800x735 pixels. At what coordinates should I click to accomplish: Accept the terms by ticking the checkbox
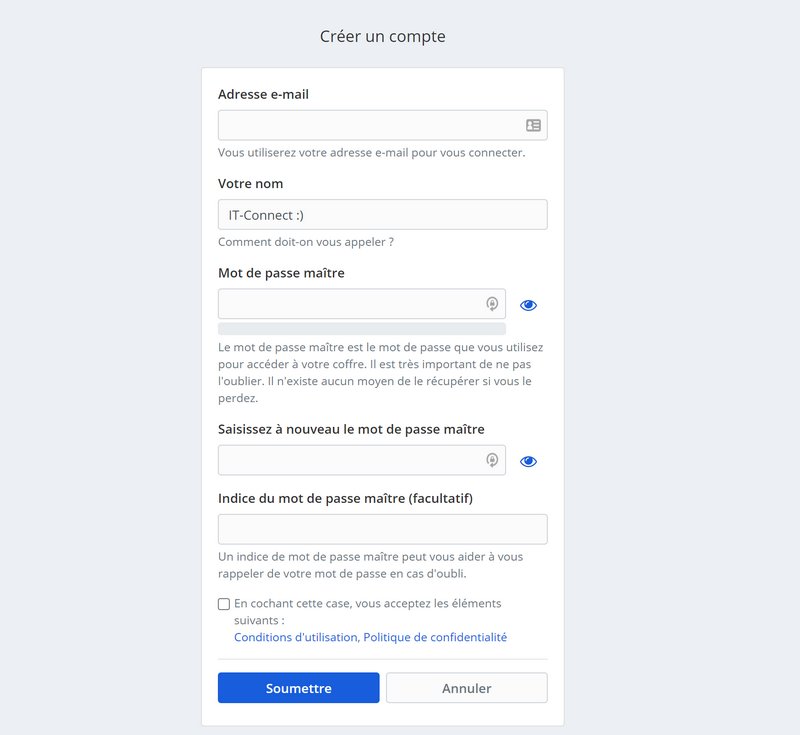[224, 604]
